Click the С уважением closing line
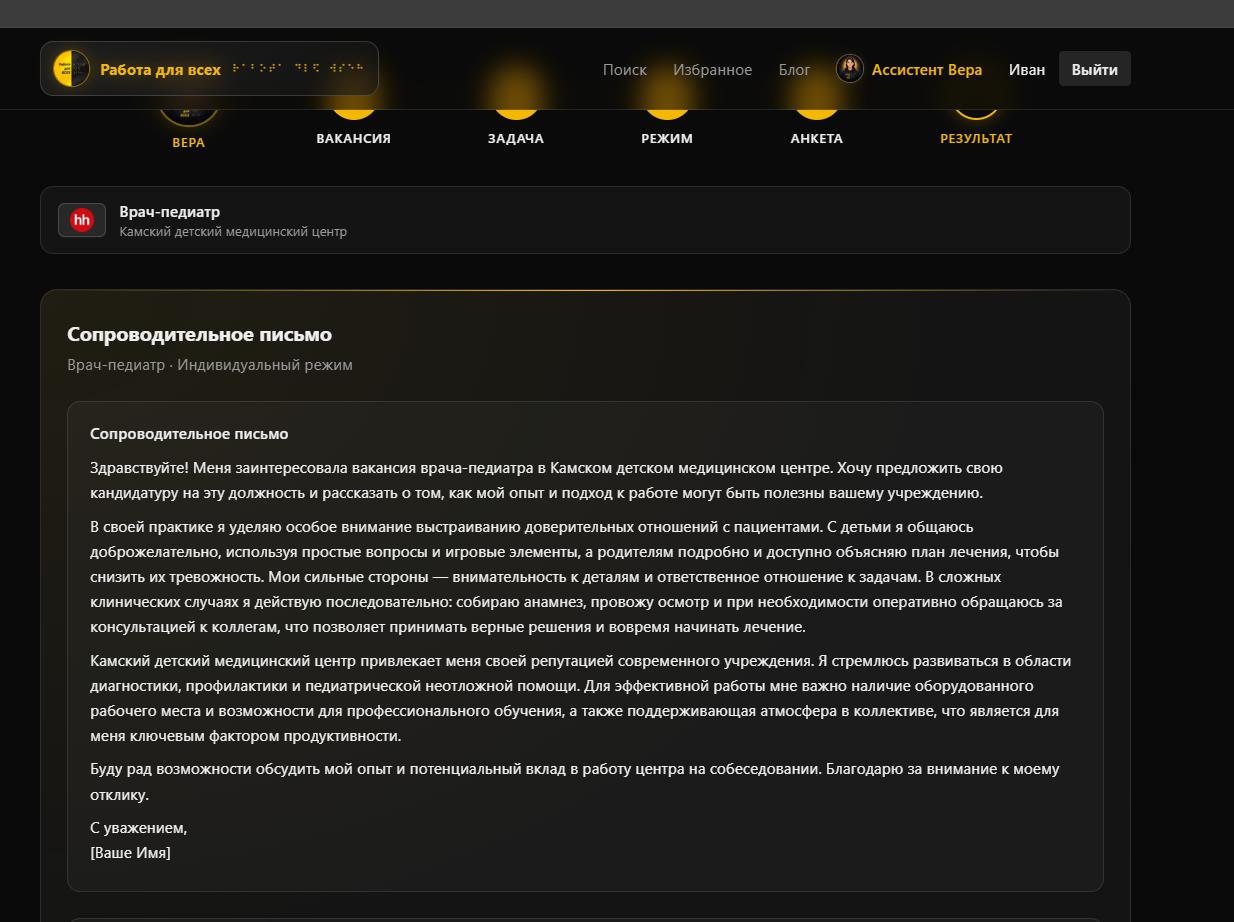 point(139,828)
